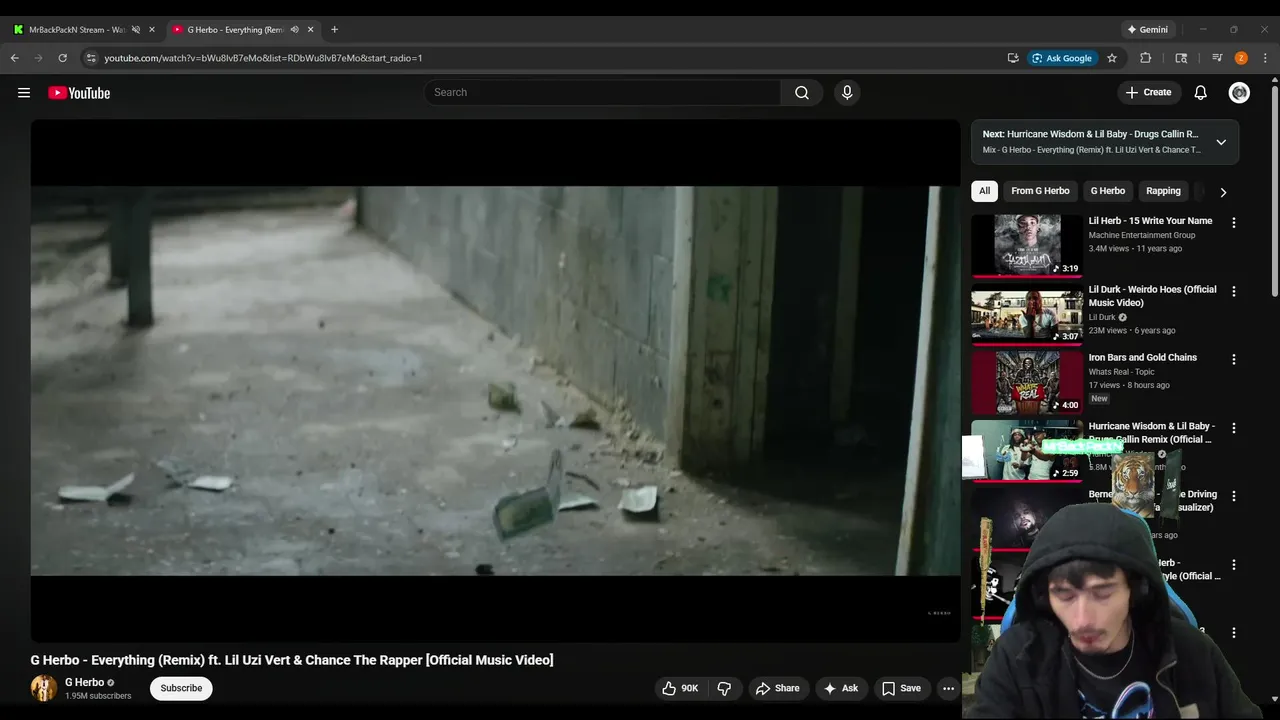Open Lil Durk - Weirdo Hoes thumbnail
Screen dimensions: 1280x720
tap(1027, 314)
